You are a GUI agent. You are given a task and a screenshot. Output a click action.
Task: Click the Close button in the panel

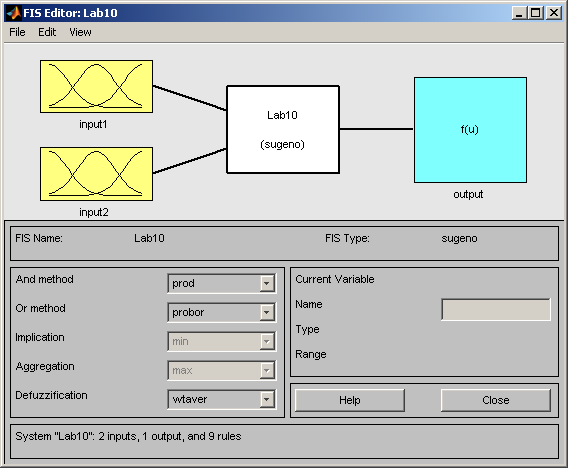point(496,400)
